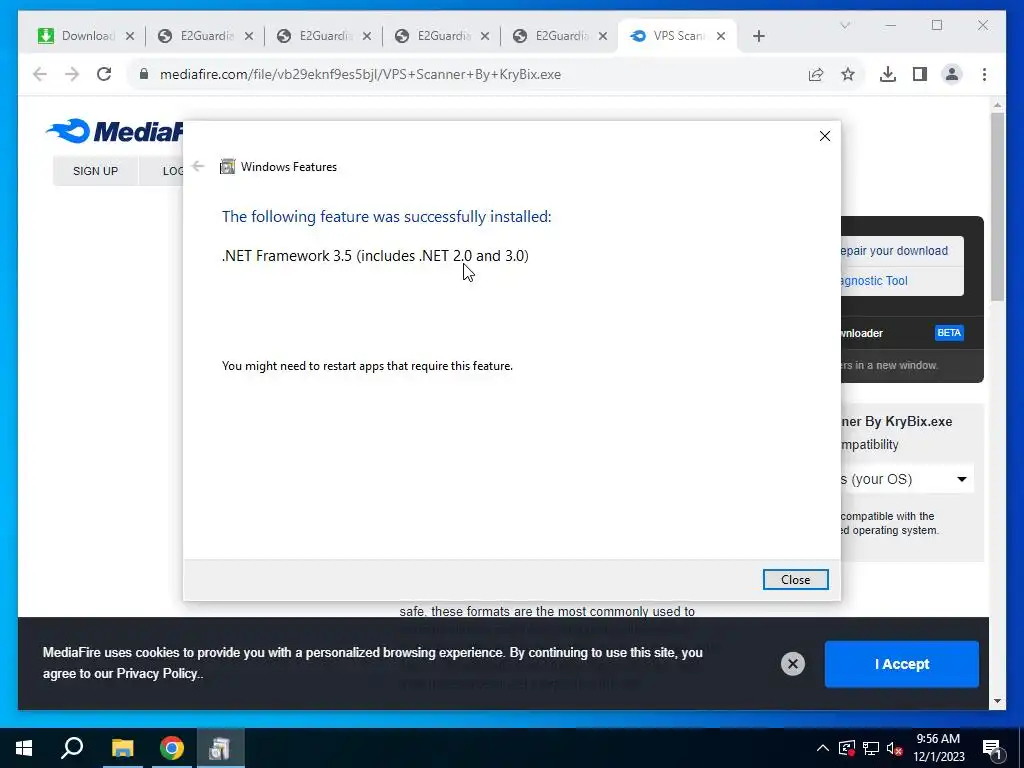
Task: Click the padlock site info icon
Action: tap(144, 74)
